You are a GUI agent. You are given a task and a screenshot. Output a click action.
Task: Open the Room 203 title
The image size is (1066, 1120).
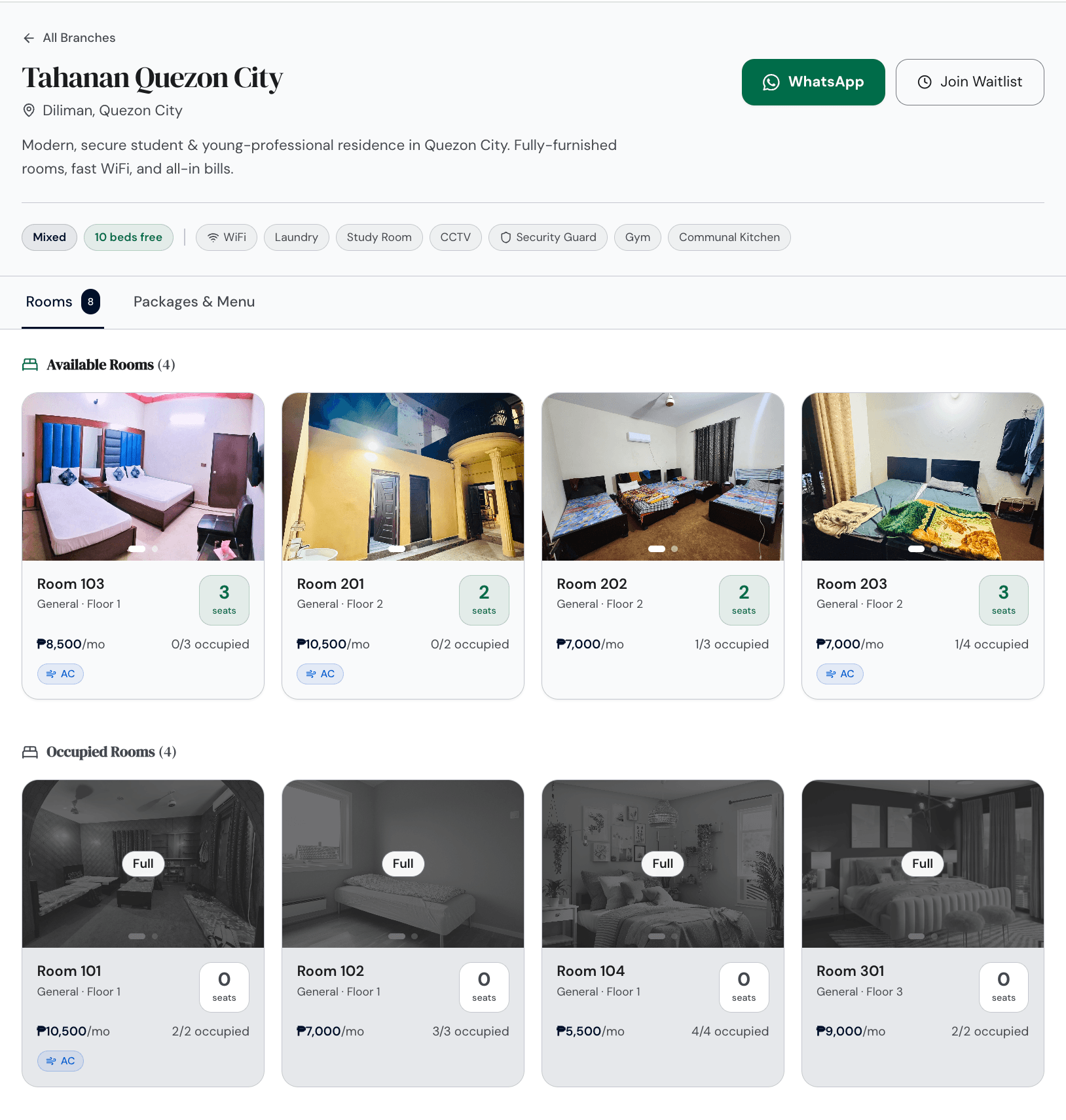click(x=852, y=584)
